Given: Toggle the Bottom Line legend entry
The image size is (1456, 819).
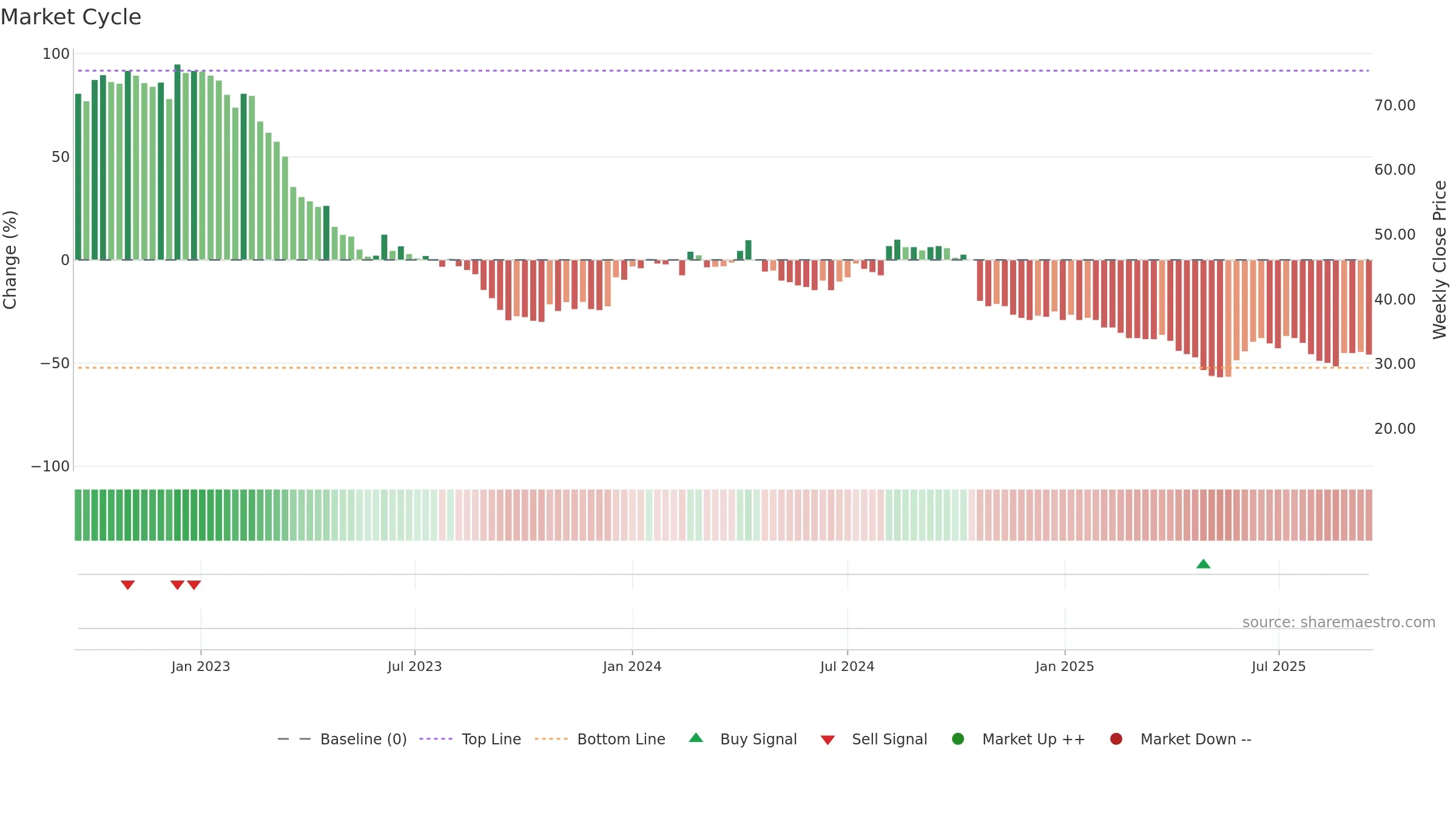Looking at the screenshot, I should [600, 739].
